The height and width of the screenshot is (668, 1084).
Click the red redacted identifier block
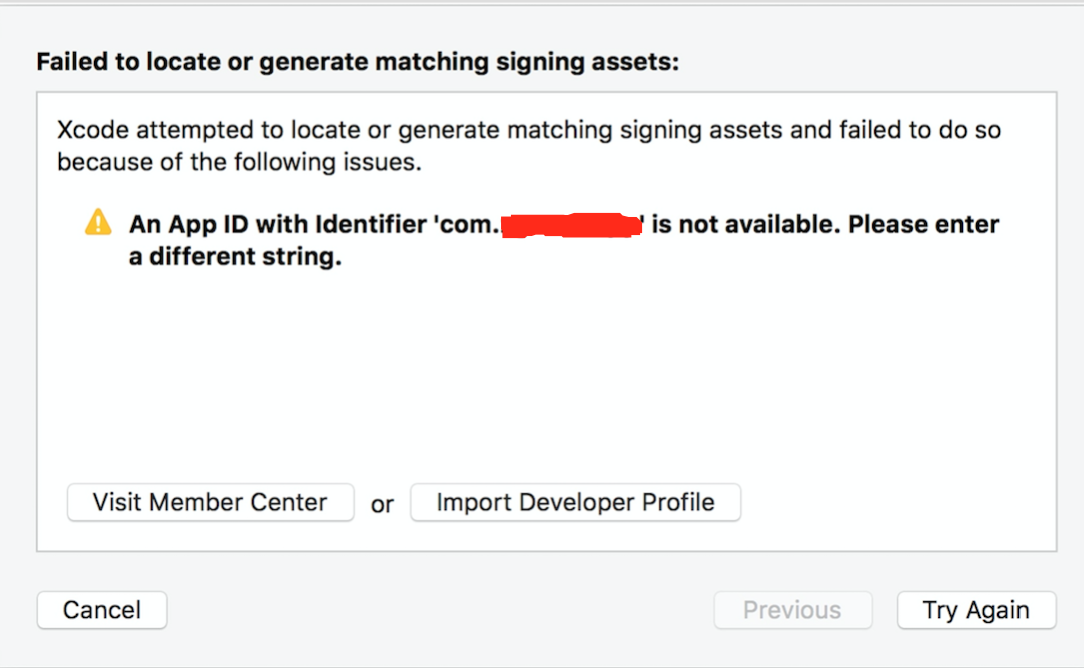pos(571,225)
